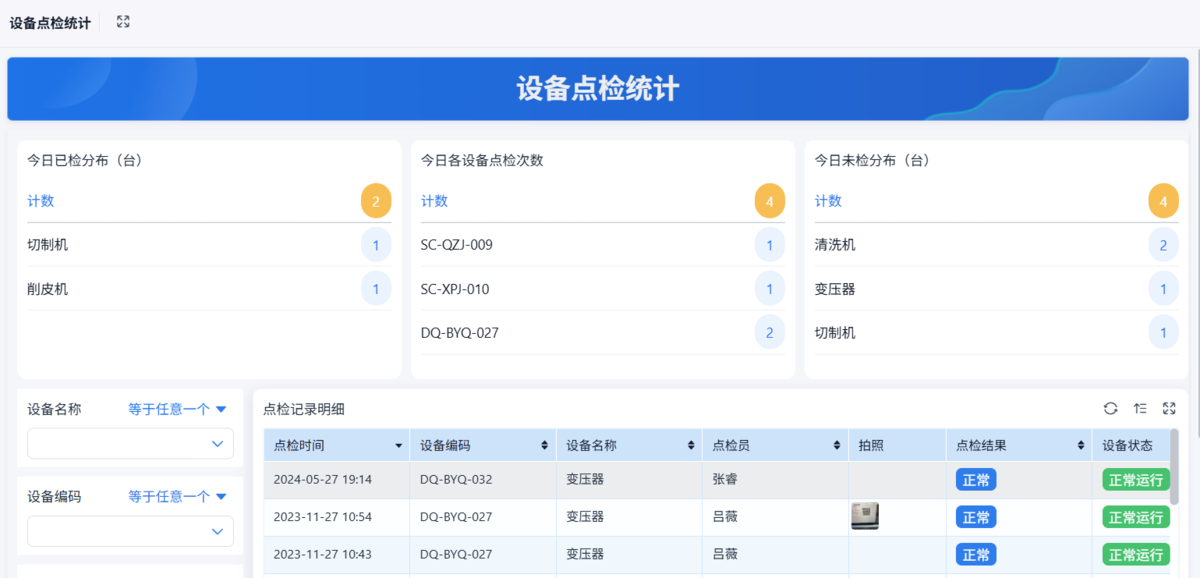Select the DQ-BYQ-027 row in 今日各设备点检次数
This screenshot has width=1200, height=578.
coord(460,333)
